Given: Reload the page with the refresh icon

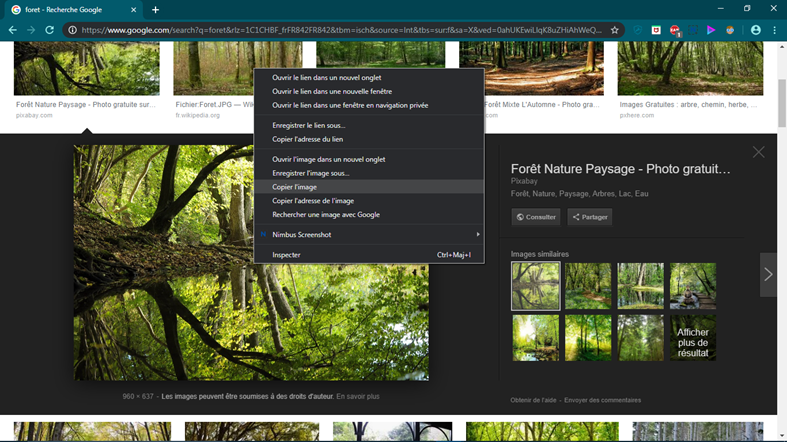Looking at the screenshot, I should tap(51, 30).
